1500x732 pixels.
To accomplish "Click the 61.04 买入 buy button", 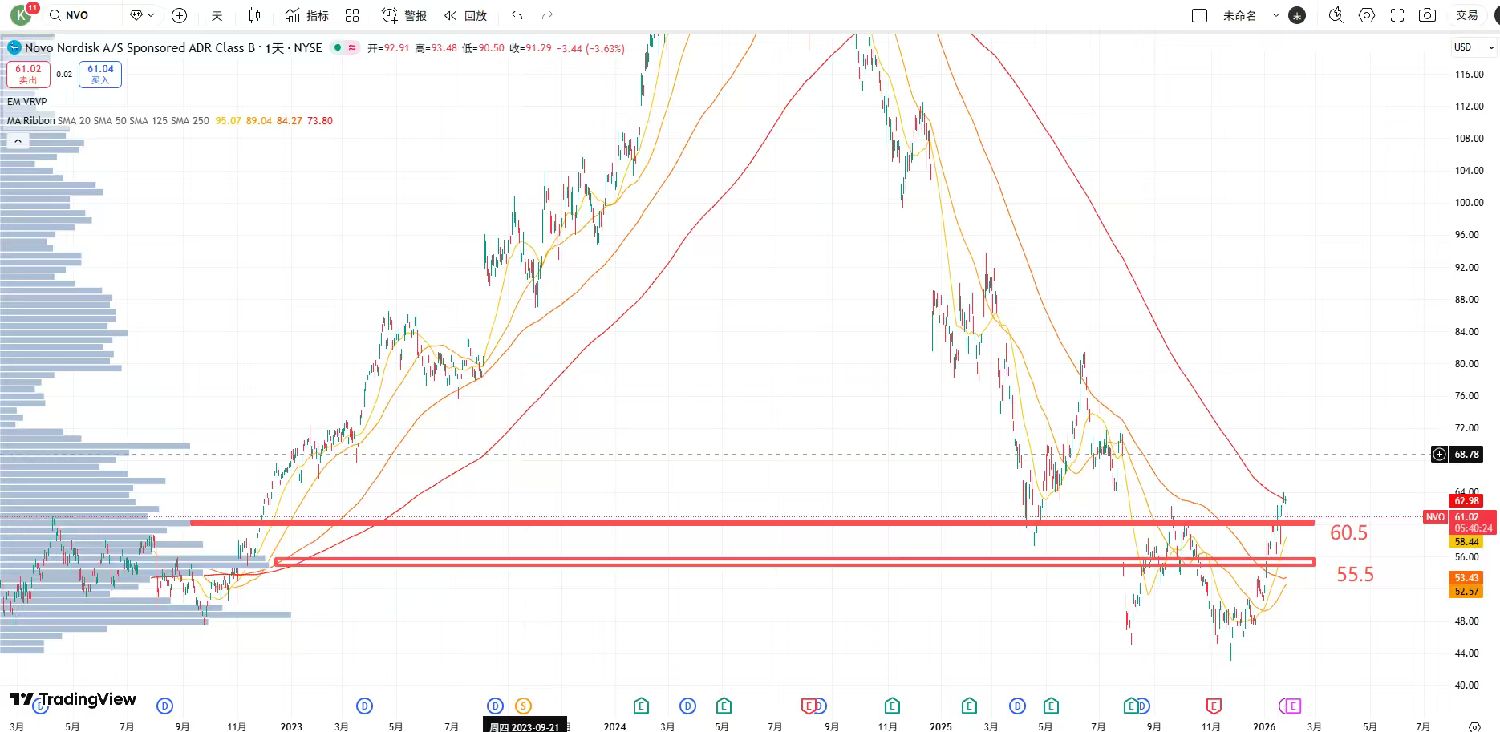I will point(99,73).
